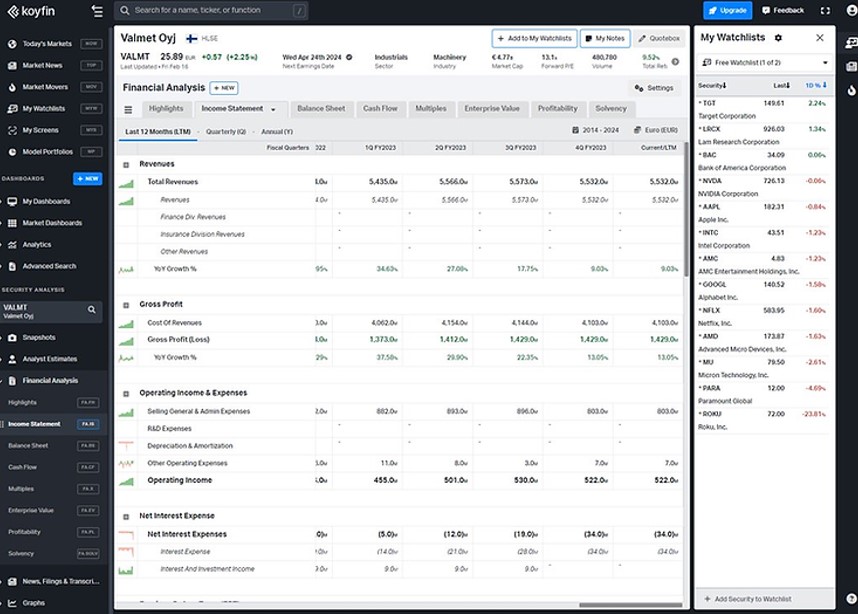Select ROKU row in the watchlist

pos(763,420)
